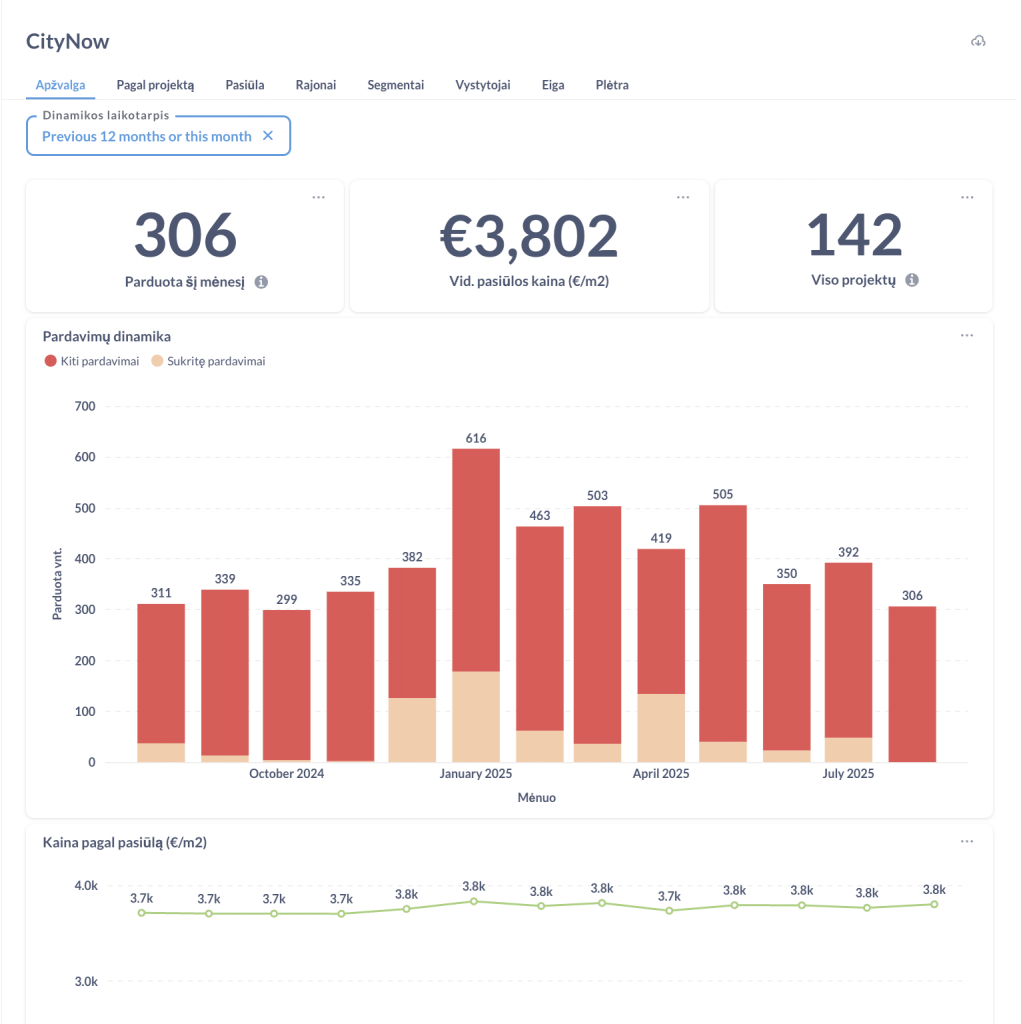Click the first data point on price line
The height and width of the screenshot is (1024, 1021).
[141, 912]
